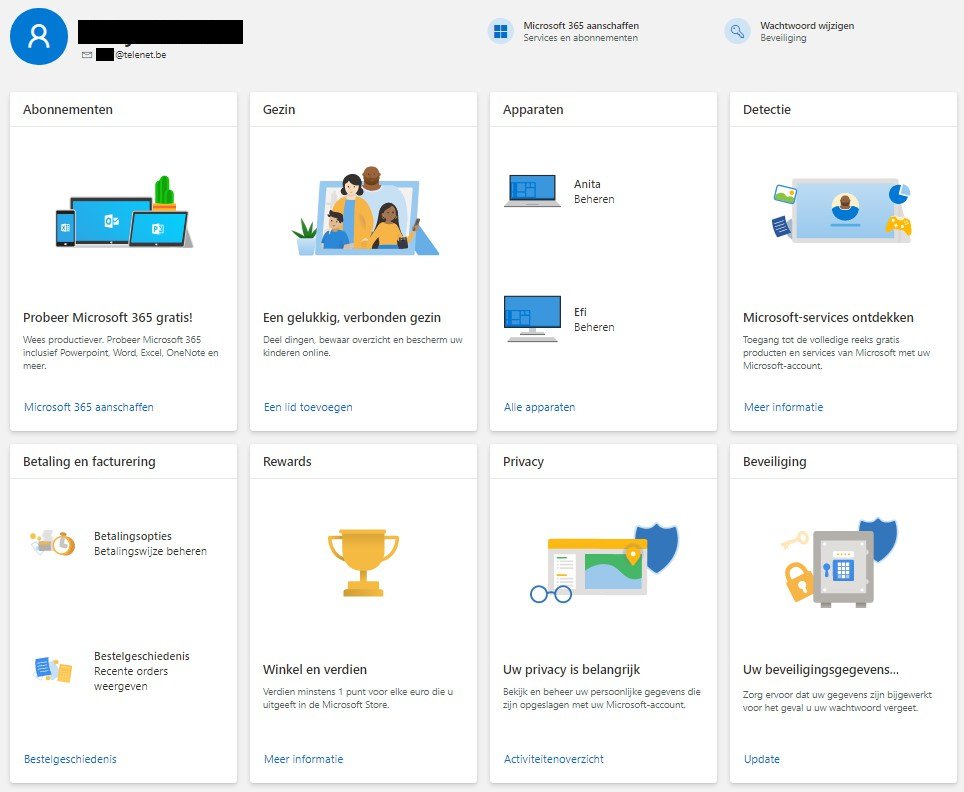Click the Microsoft 365 aanschaffen windows icon
The height and width of the screenshot is (792, 964).
coord(500,31)
